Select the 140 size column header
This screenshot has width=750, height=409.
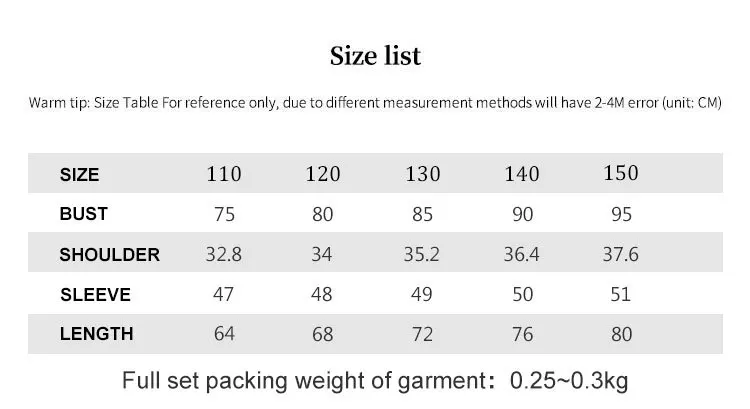pyautogui.click(x=522, y=174)
